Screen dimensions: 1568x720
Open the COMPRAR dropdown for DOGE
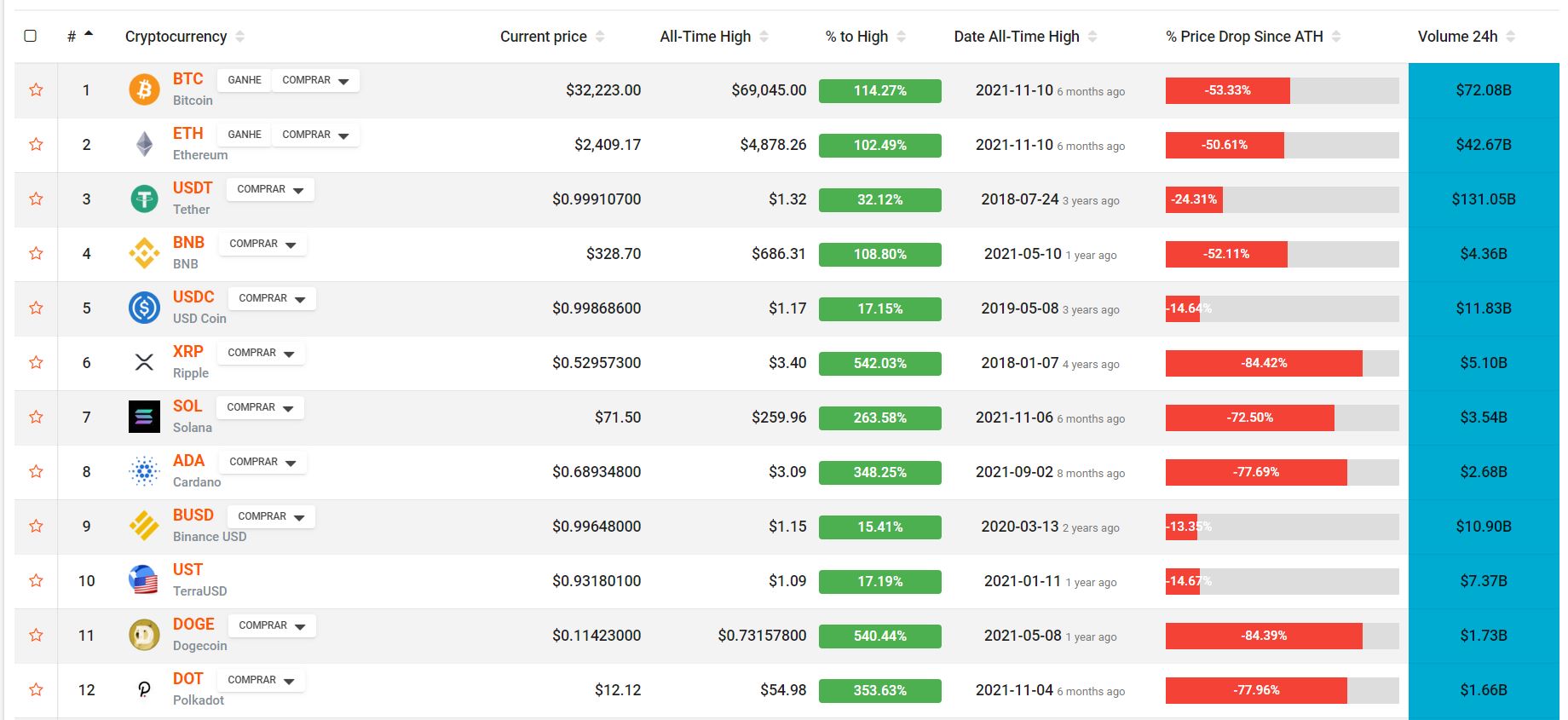click(x=272, y=625)
